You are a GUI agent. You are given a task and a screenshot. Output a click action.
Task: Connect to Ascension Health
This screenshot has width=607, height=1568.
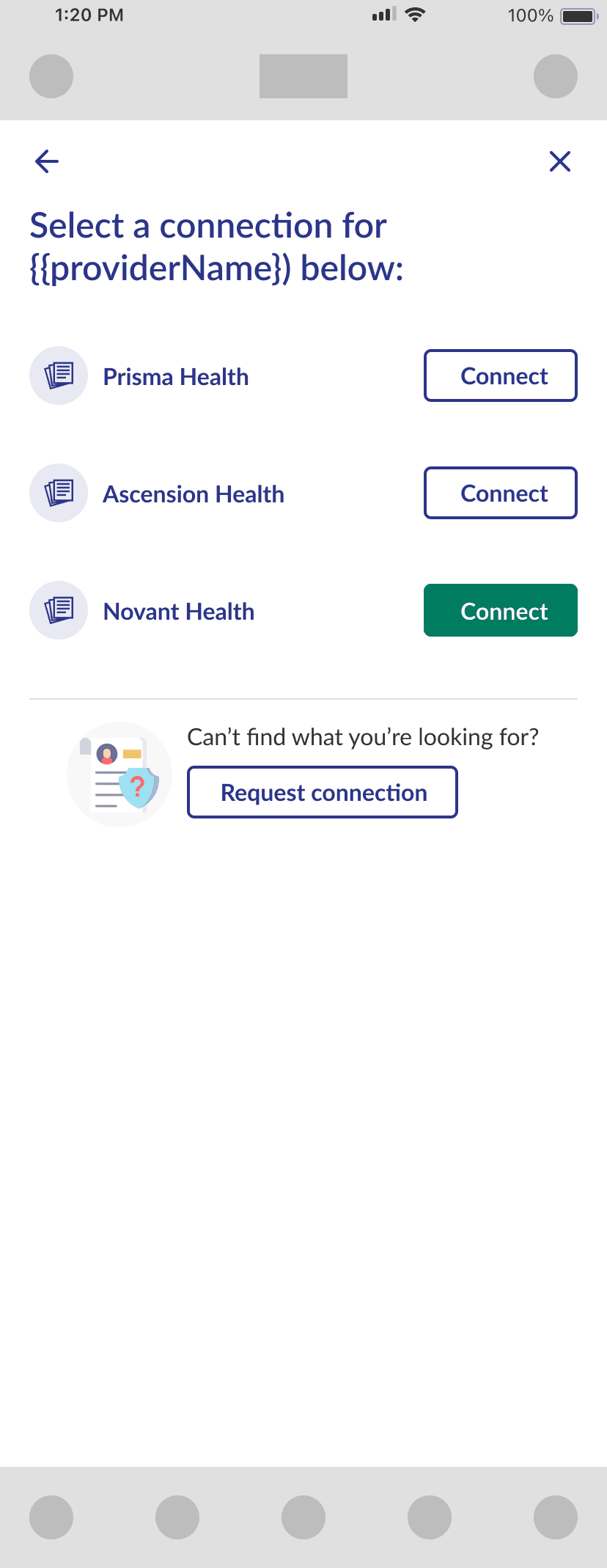click(501, 493)
